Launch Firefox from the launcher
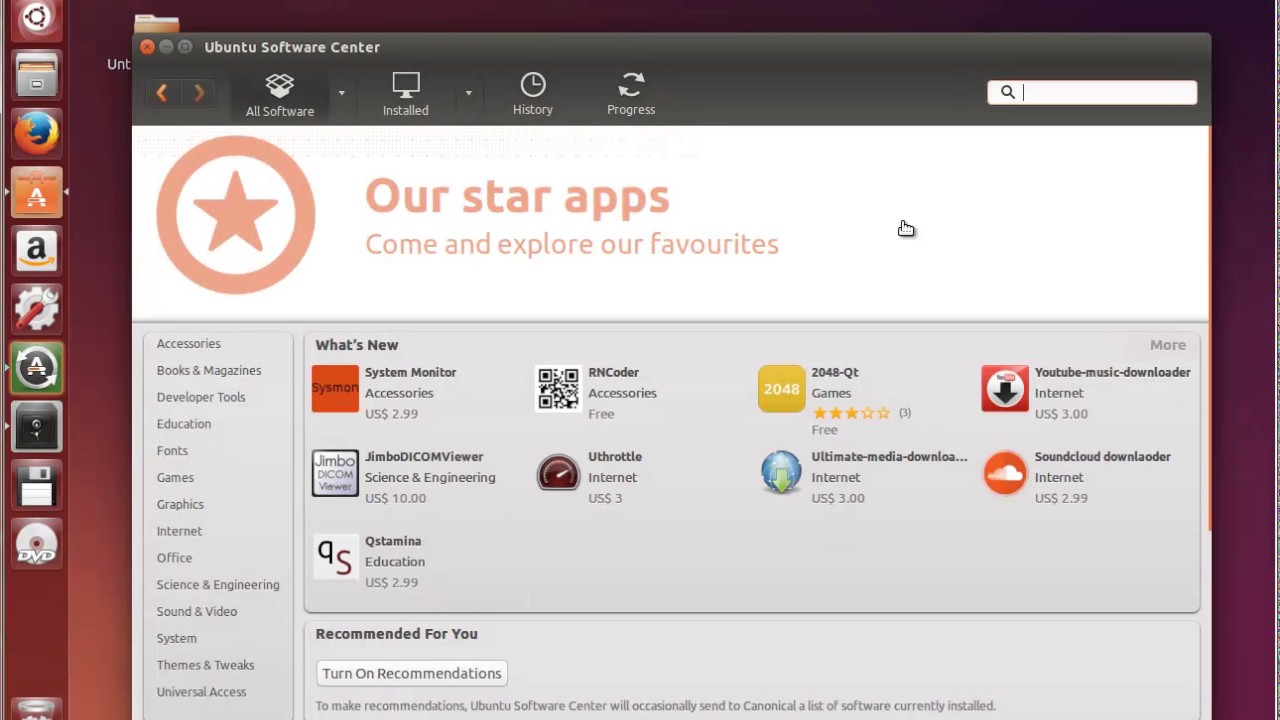The width and height of the screenshot is (1280, 720). tap(37, 134)
